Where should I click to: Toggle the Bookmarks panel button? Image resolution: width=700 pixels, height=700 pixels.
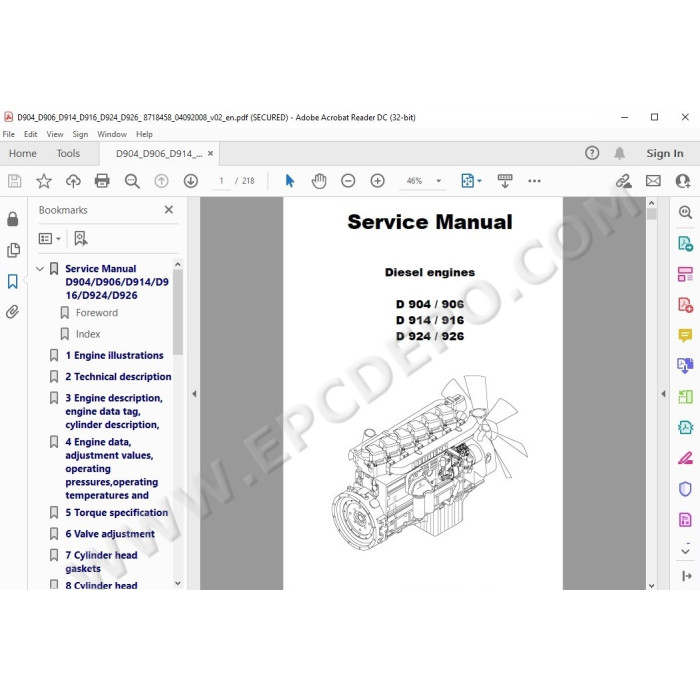point(12,281)
